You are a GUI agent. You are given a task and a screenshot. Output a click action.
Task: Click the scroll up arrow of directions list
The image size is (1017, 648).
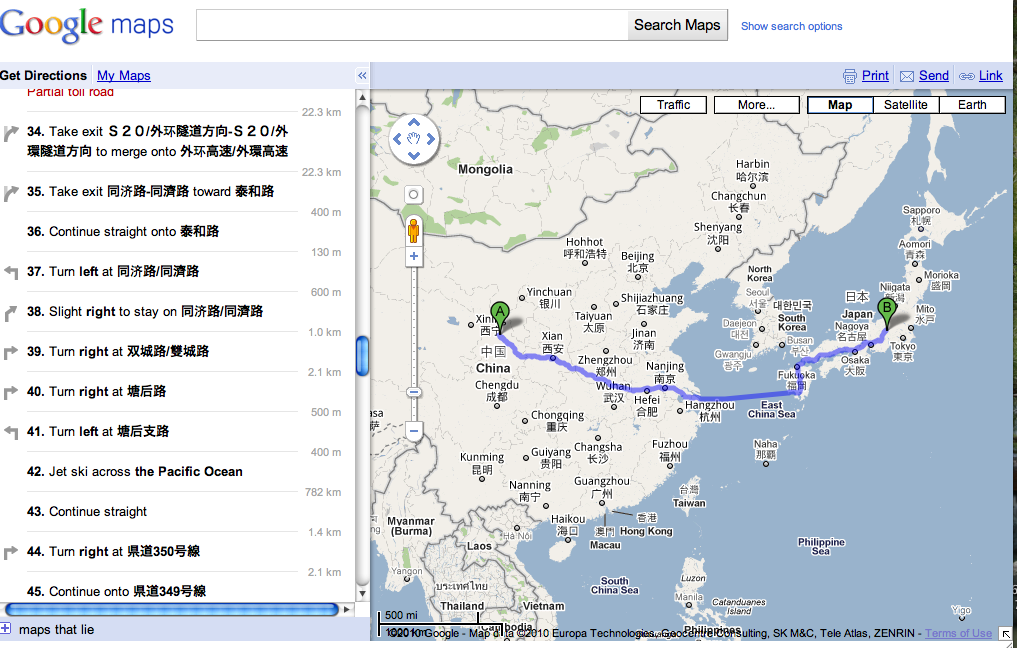coord(363,98)
